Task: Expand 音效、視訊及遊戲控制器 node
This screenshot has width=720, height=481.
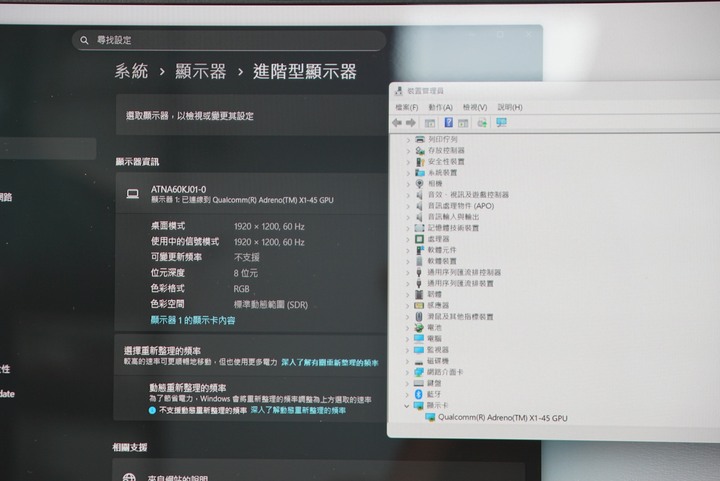Action: click(408, 195)
